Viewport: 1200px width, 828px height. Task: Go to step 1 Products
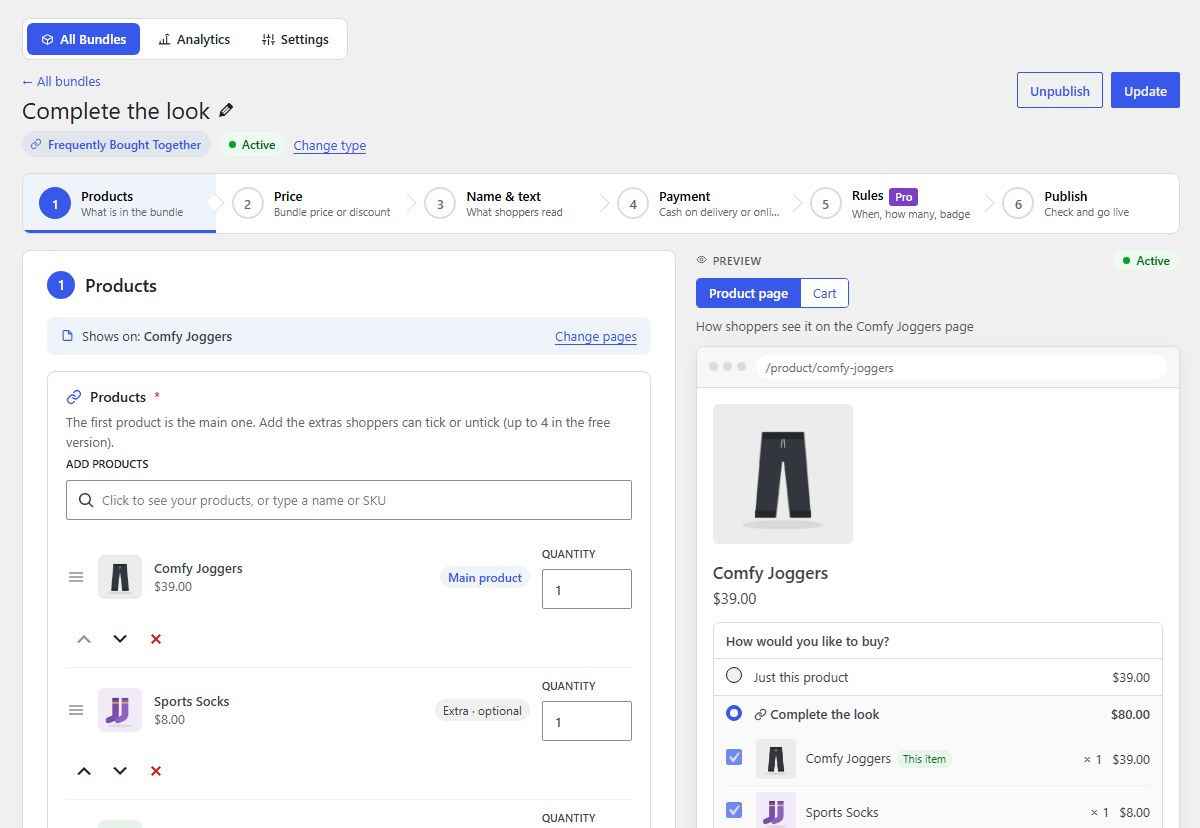click(120, 204)
